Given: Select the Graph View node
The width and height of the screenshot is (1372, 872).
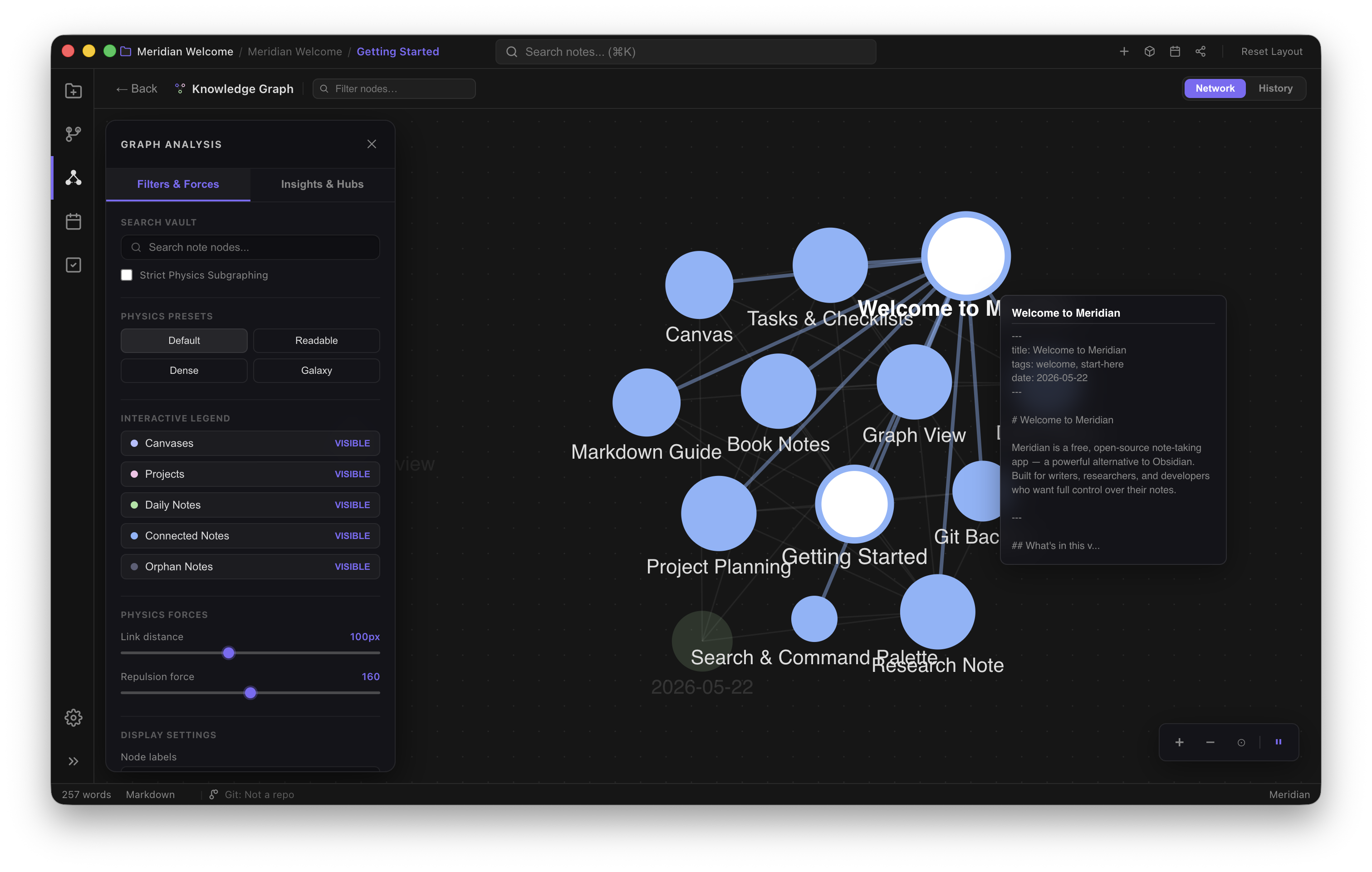Looking at the screenshot, I should coord(914,382).
